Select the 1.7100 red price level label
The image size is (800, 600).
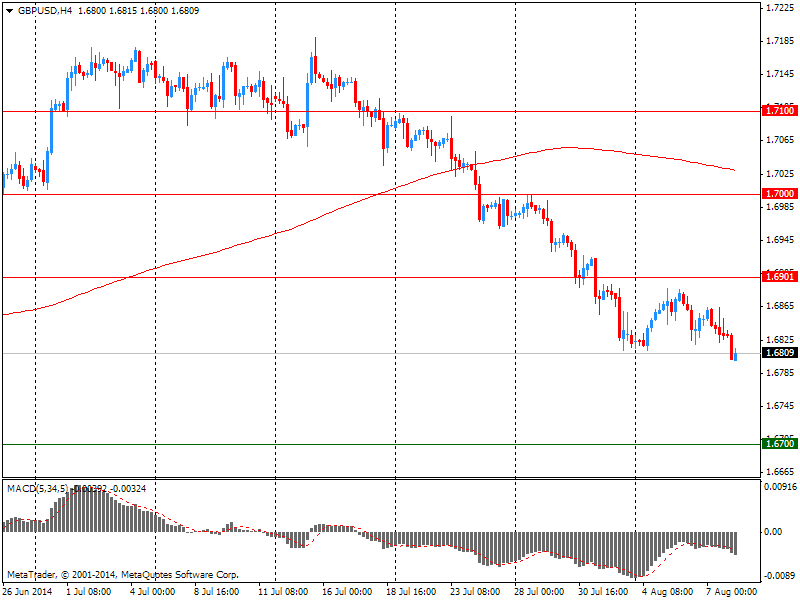(x=780, y=111)
